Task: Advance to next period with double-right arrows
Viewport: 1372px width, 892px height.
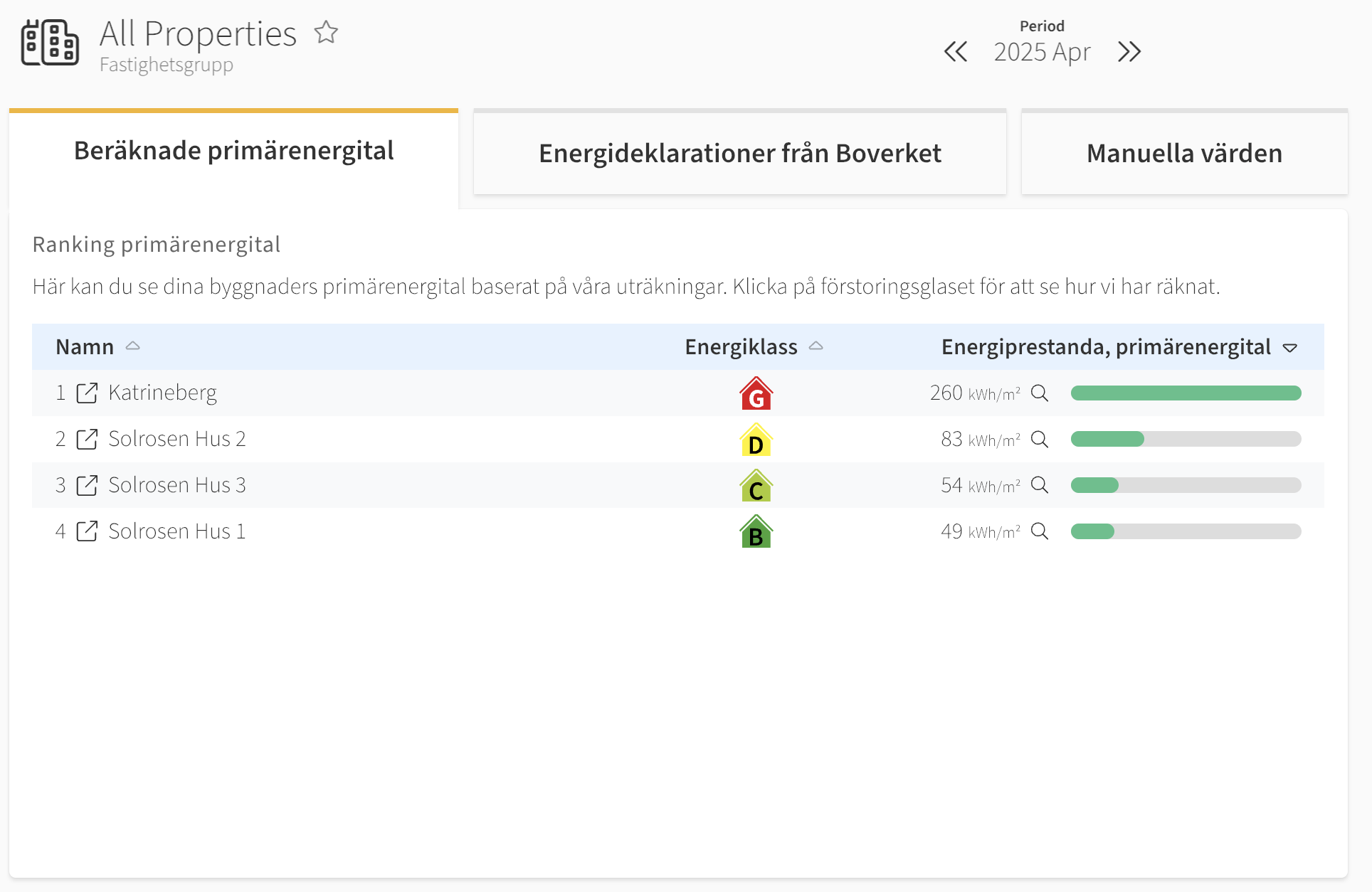Action: [x=1129, y=52]
